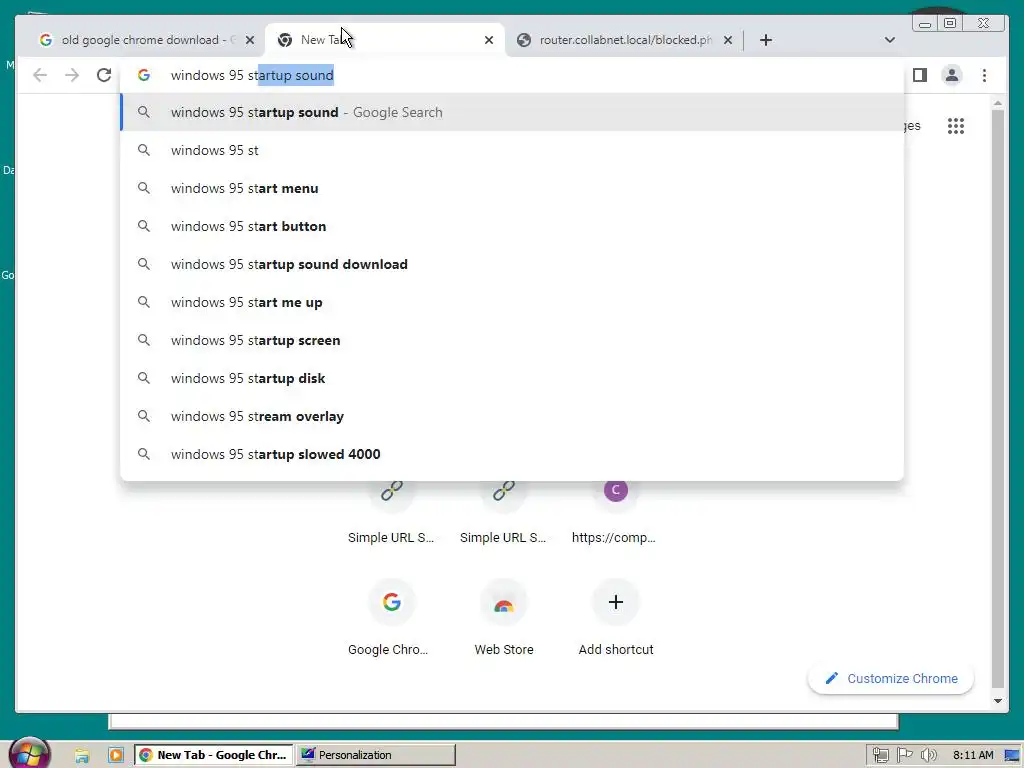
Task: Choose suggestion 'windows 95 start button'
Action: tap(513, 226)
